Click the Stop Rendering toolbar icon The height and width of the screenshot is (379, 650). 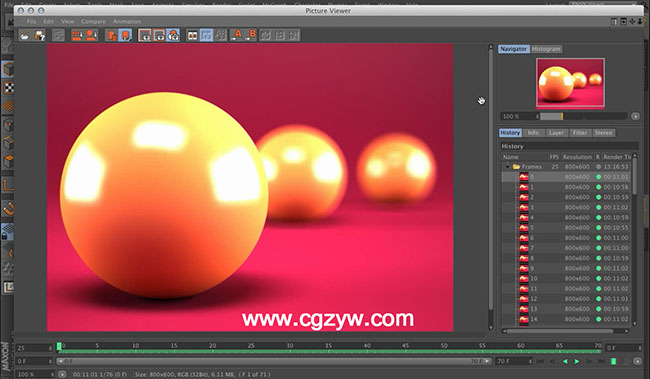[58, 36]
